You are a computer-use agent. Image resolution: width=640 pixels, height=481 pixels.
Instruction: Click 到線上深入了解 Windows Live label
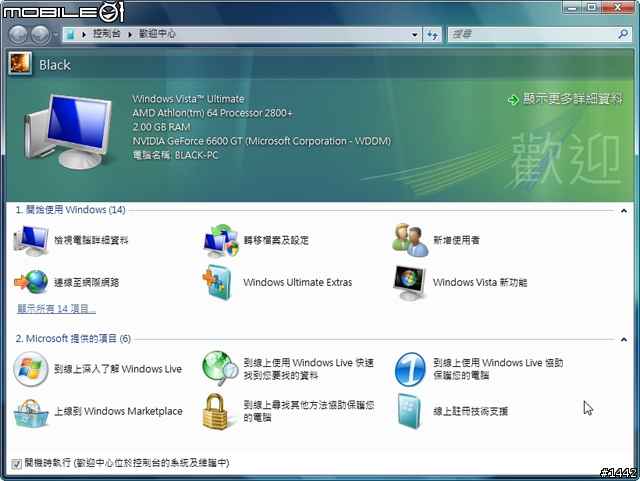click(x=118, y=369)
